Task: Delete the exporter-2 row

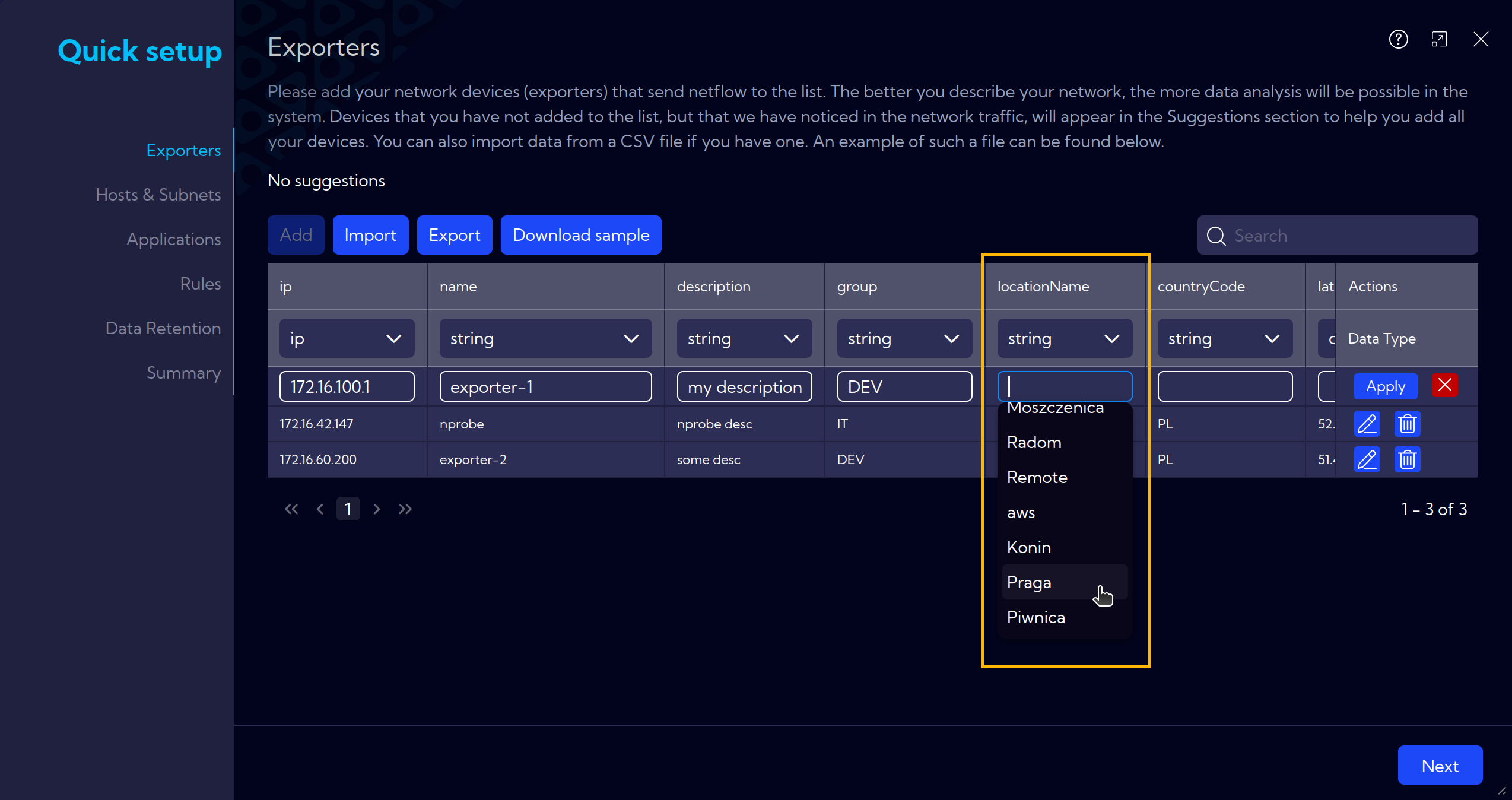Action: click(1408, 459)
